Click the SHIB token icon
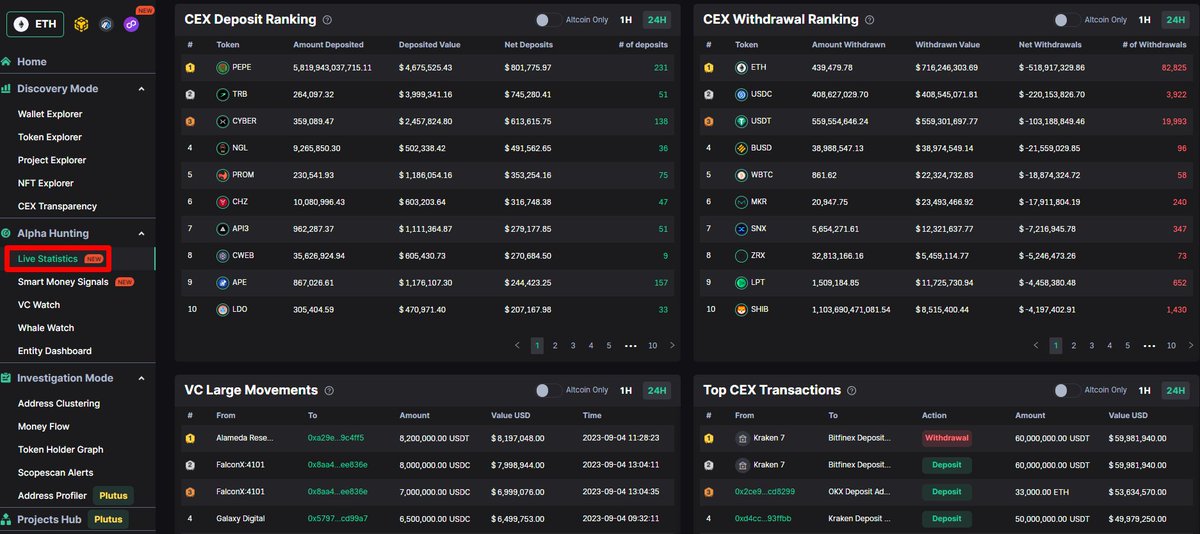The height and width of the screenshot is (534, 1200). tap(742, 310)
